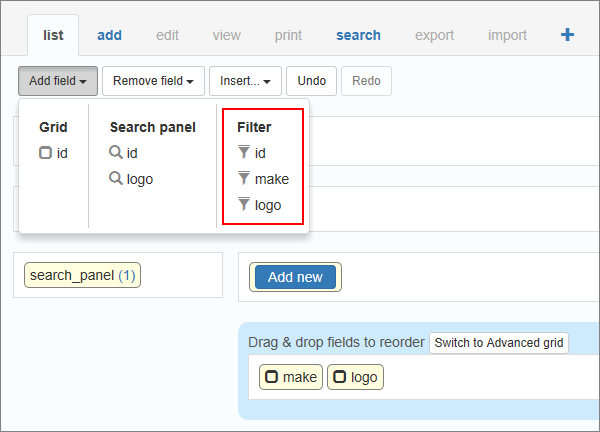Open the Remove field dropdown
Viewport: 600px width, 432px height.
tap(153, 81)
